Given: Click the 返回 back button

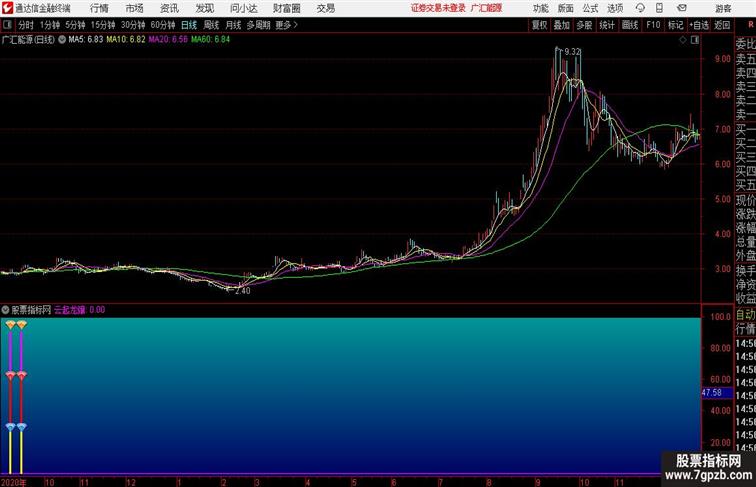Looking at the screenshot, I should 722,25.
